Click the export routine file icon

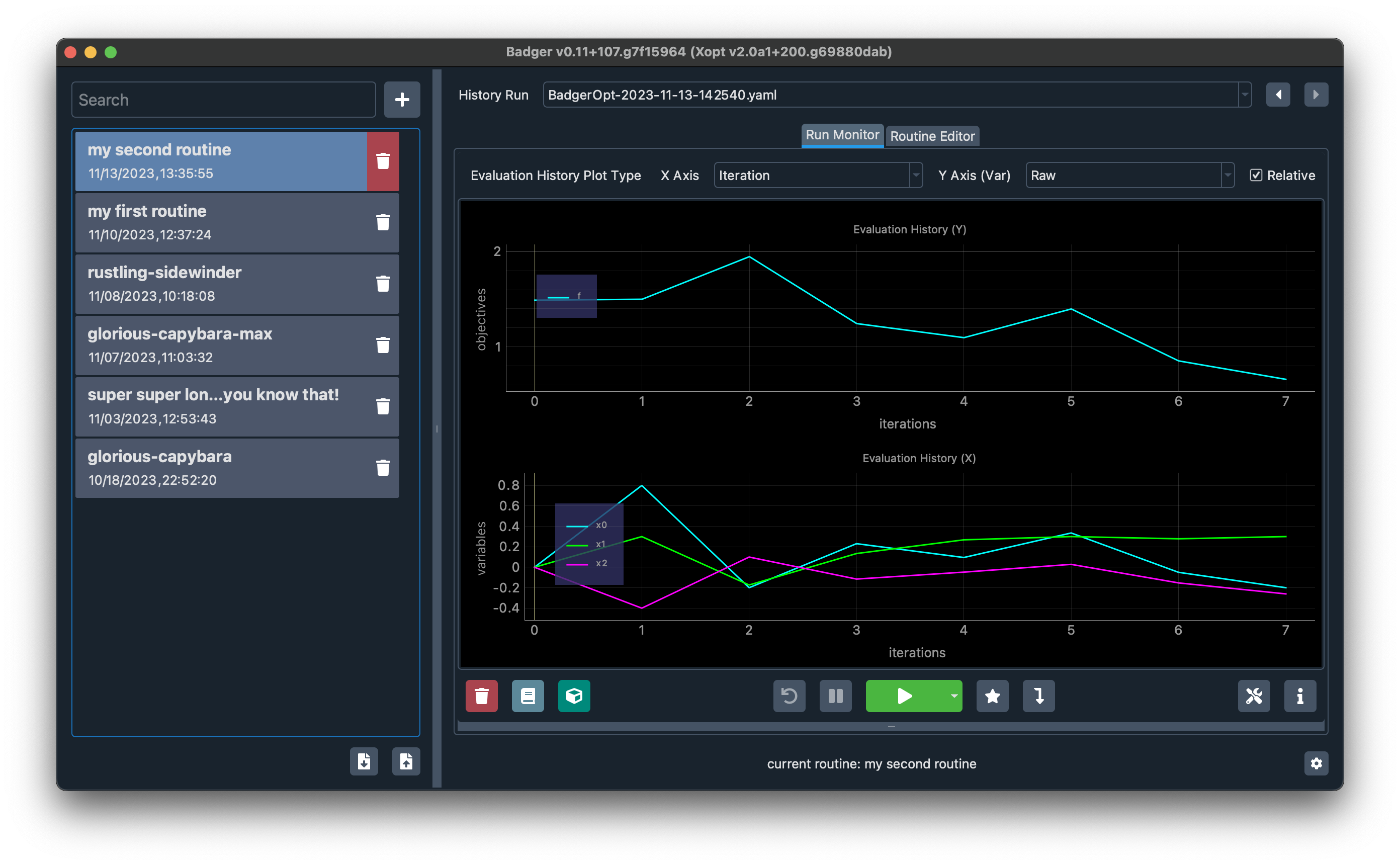[406, 761]
